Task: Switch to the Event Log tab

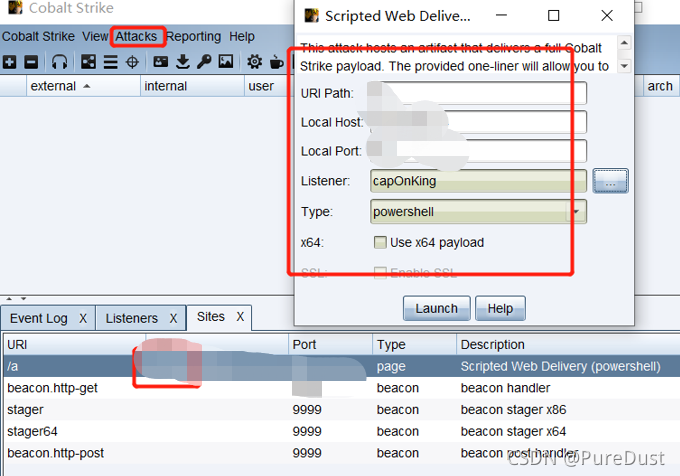Action: click(x=39, y=319)
